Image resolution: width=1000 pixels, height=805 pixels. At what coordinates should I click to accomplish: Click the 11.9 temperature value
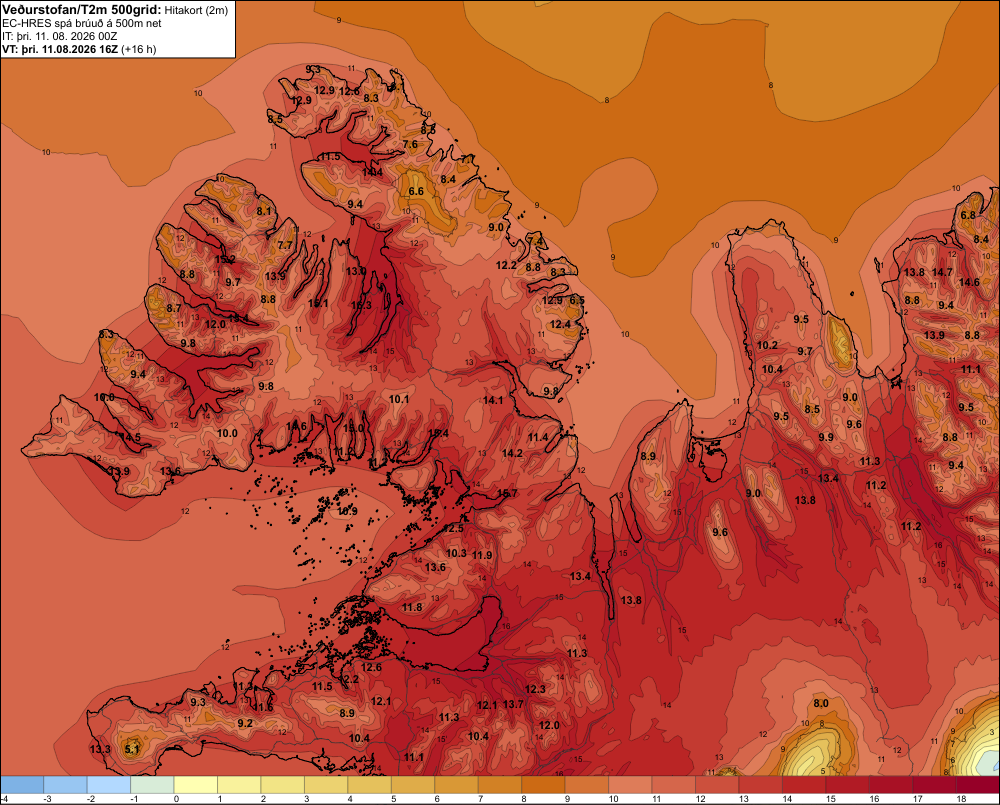coord(482,556)
